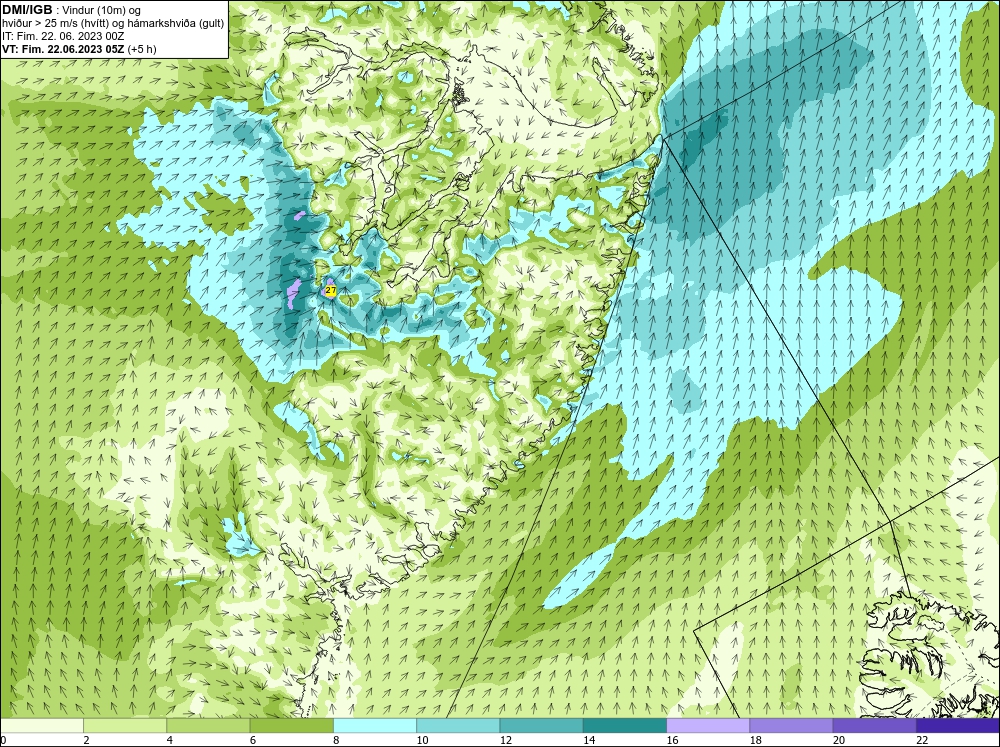Click the DMI/IGB title text
Screen dimensions: 1000x747
(27, 10)
